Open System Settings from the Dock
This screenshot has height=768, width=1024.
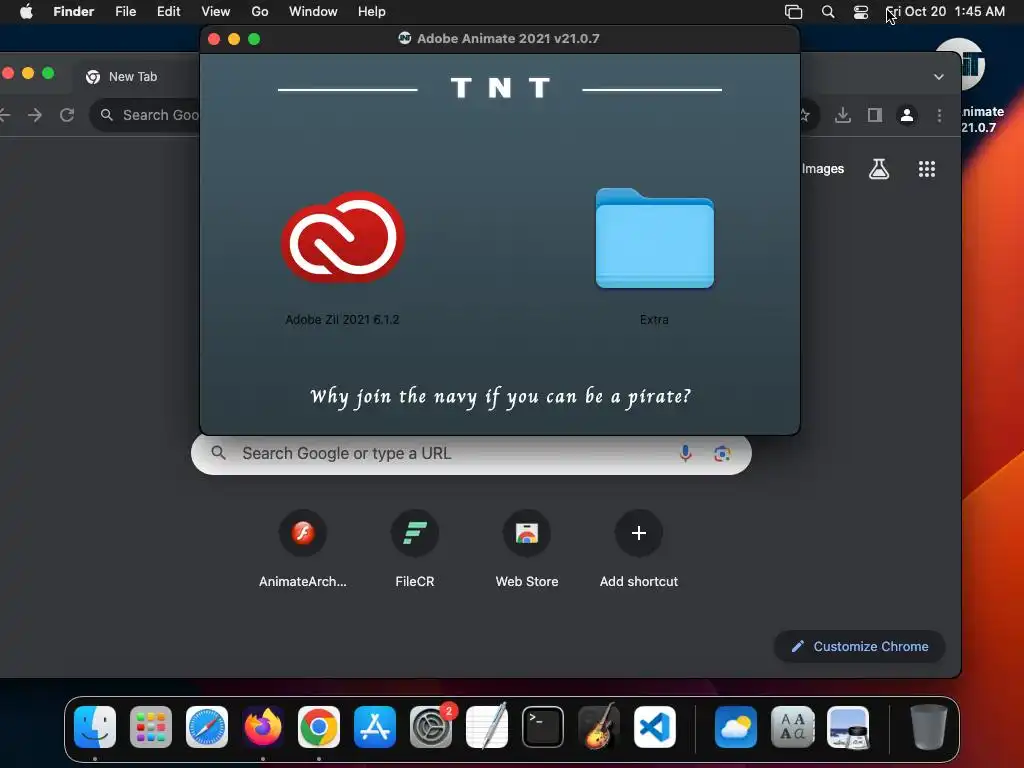pyautogui.click(x=431, y=727)
